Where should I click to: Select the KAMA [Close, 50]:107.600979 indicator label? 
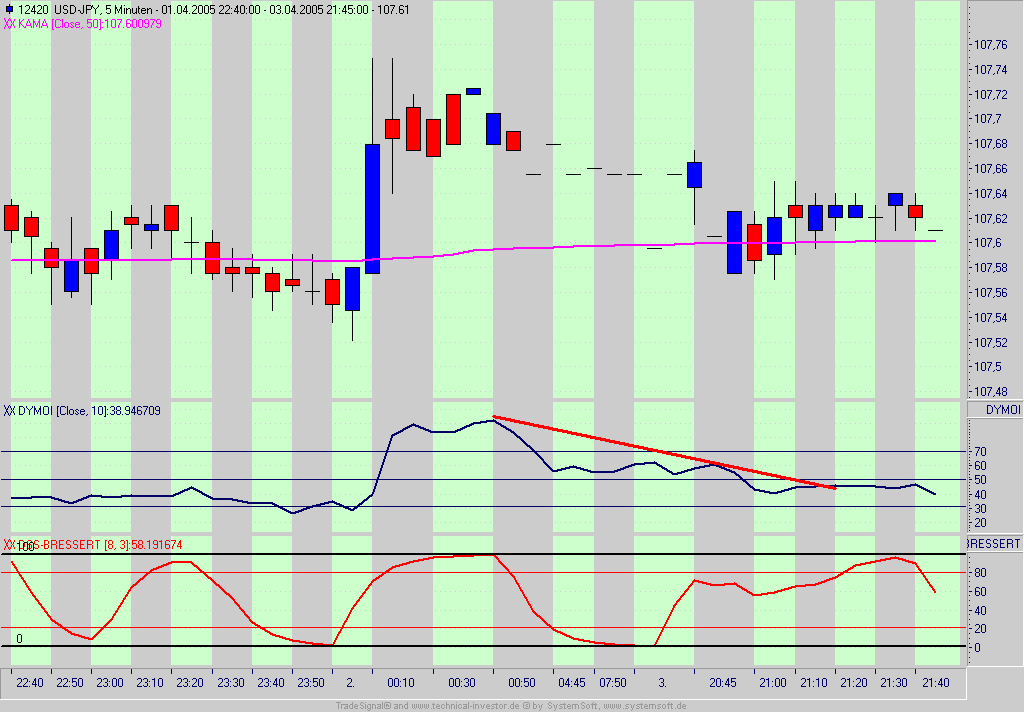pyautogui.click(x=90, y=24)
